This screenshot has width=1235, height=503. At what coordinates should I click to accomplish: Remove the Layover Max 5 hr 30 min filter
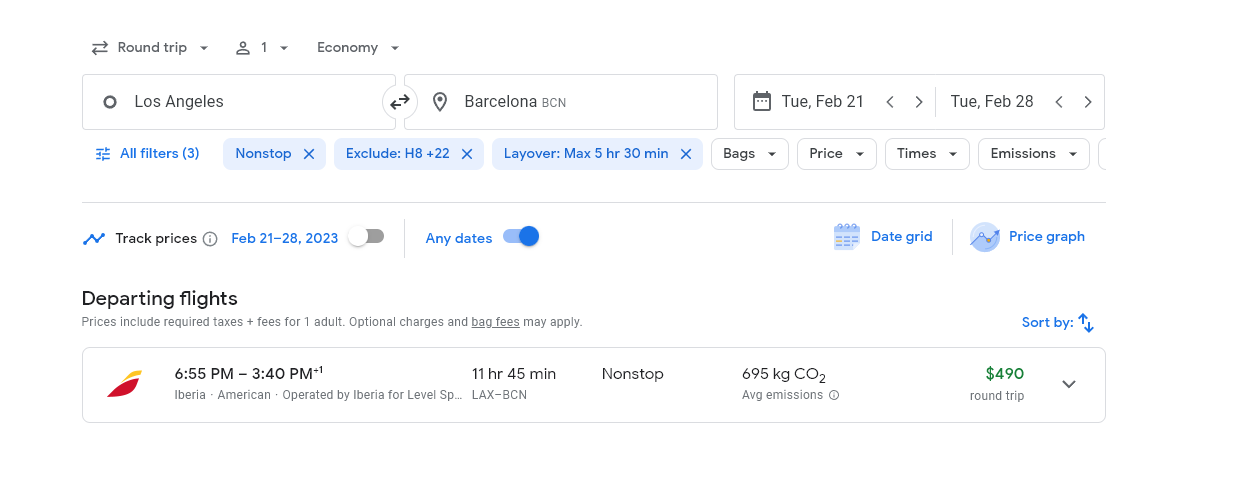686,154
